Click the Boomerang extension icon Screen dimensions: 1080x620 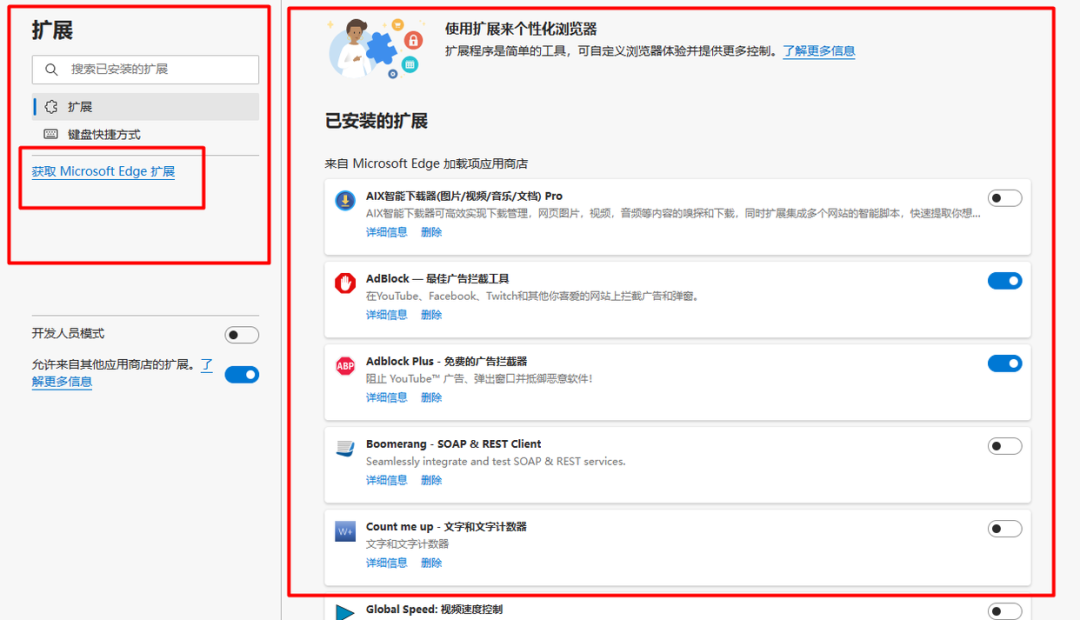pyautogui.click(x=345, y=448)
